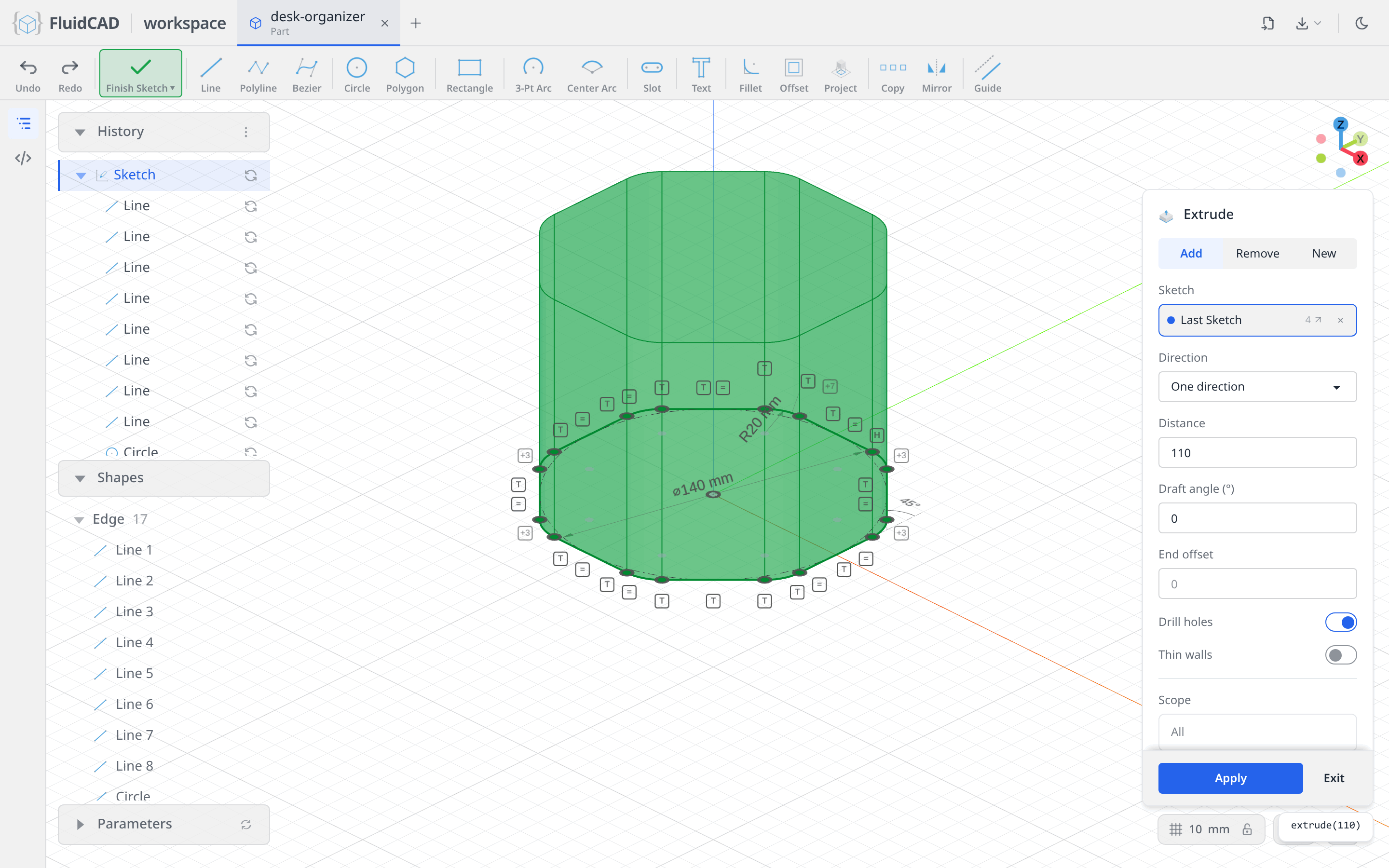Collapse the Sketch tree node
This screenshot has height=868, width=1389.
(x=81, y=175)
